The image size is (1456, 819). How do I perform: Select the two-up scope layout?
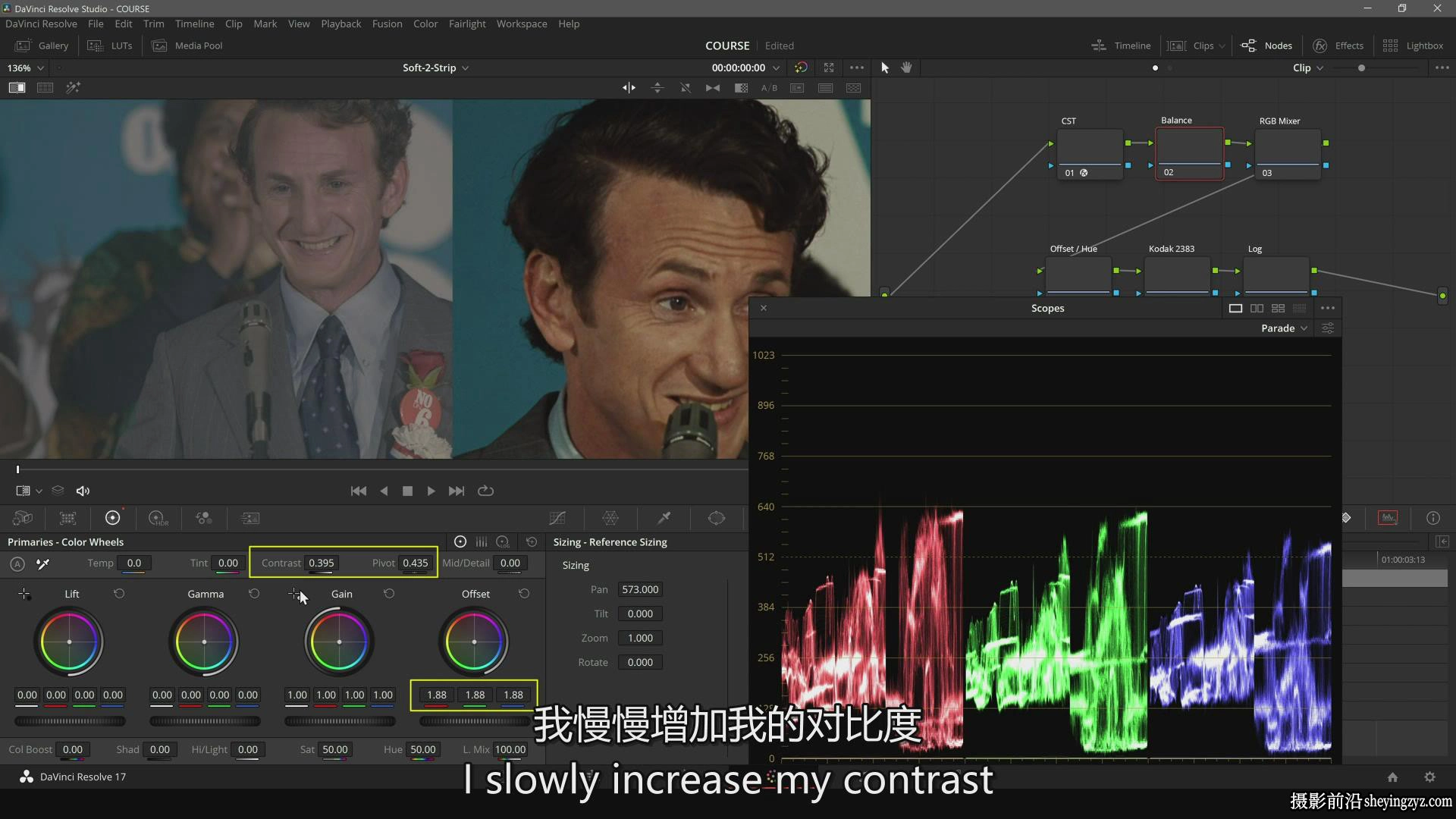(1257, 308)
